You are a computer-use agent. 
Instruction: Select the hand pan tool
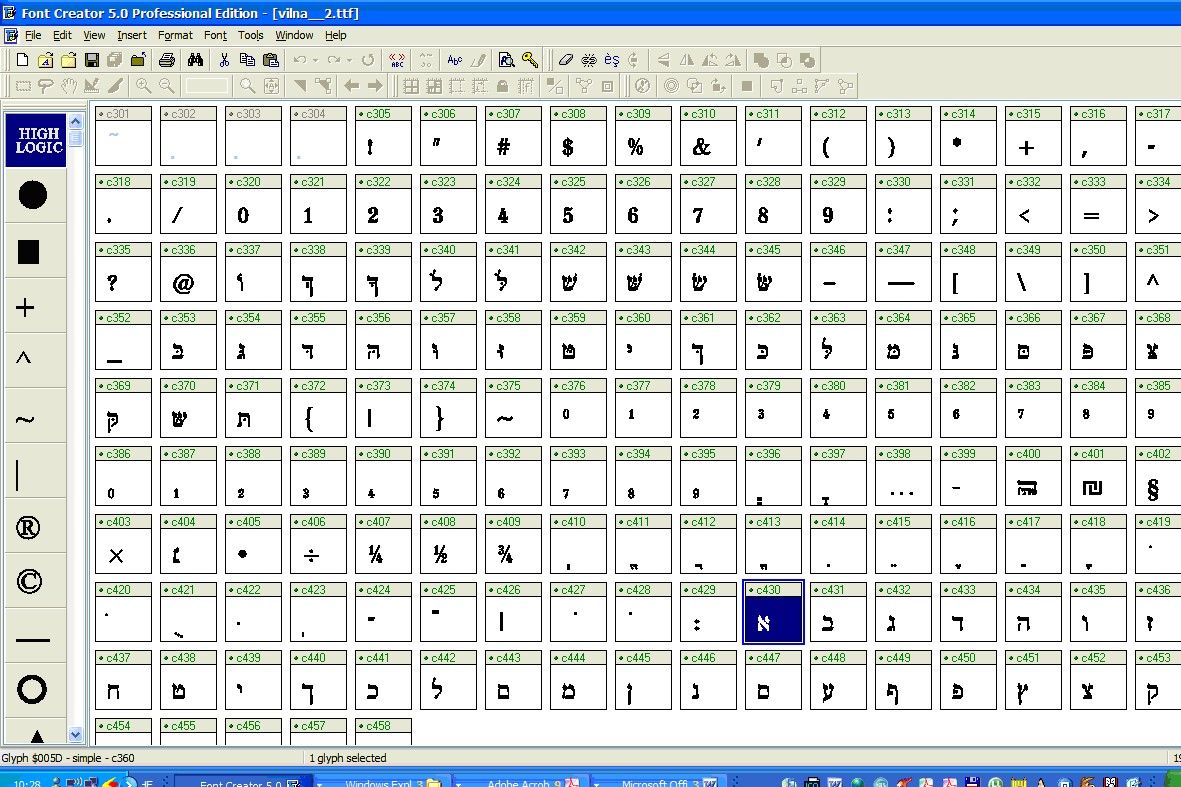coord(69,86)
